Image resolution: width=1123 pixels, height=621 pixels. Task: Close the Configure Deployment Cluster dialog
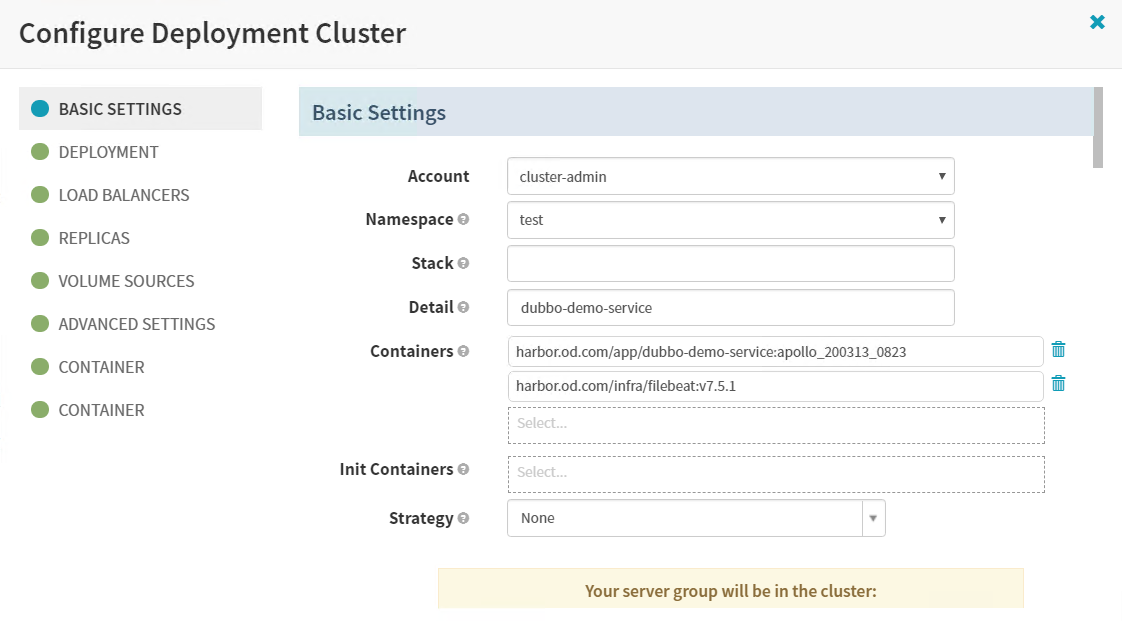click(1097, 22)
